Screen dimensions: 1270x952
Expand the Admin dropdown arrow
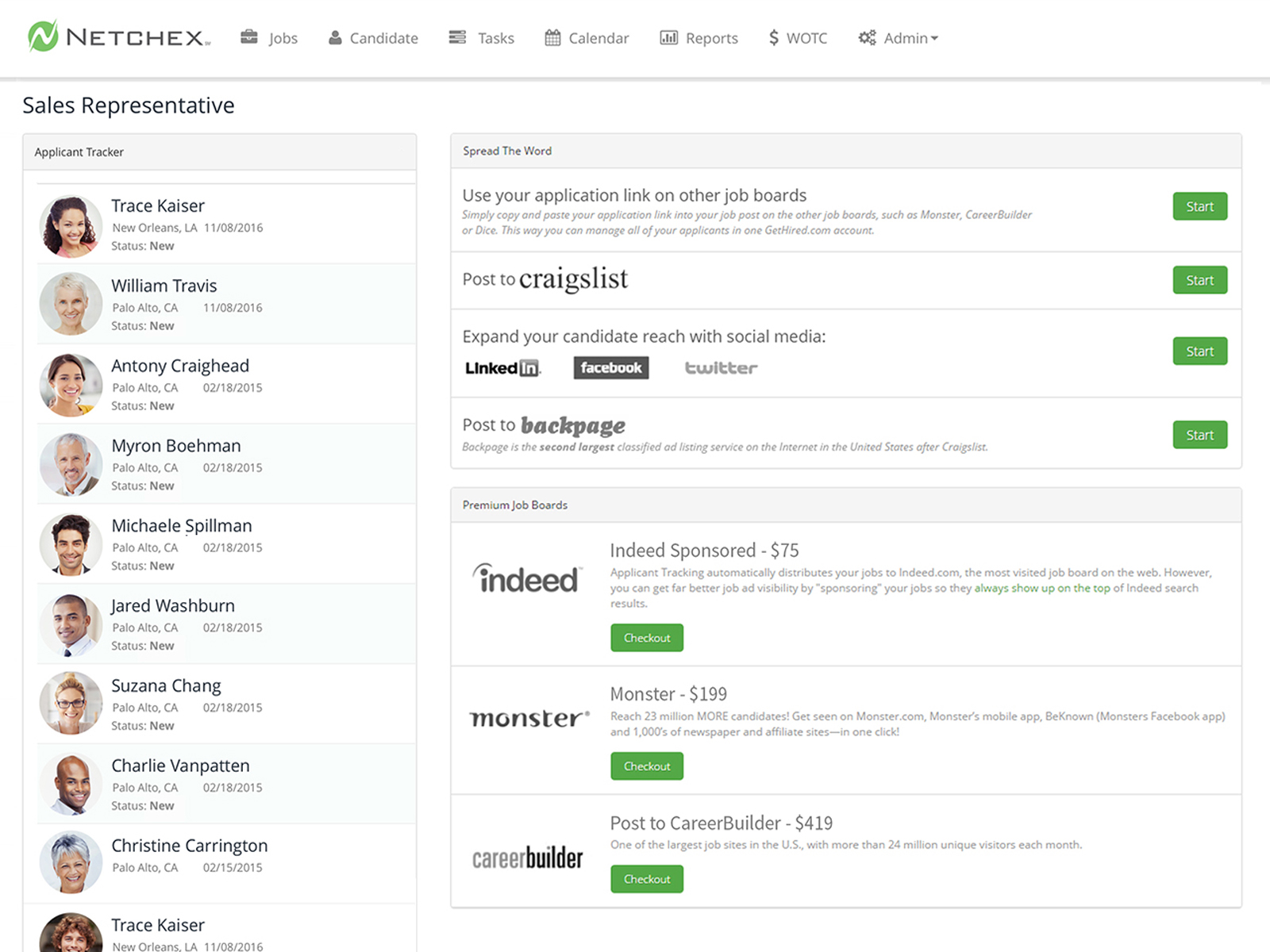coord(934,38)
